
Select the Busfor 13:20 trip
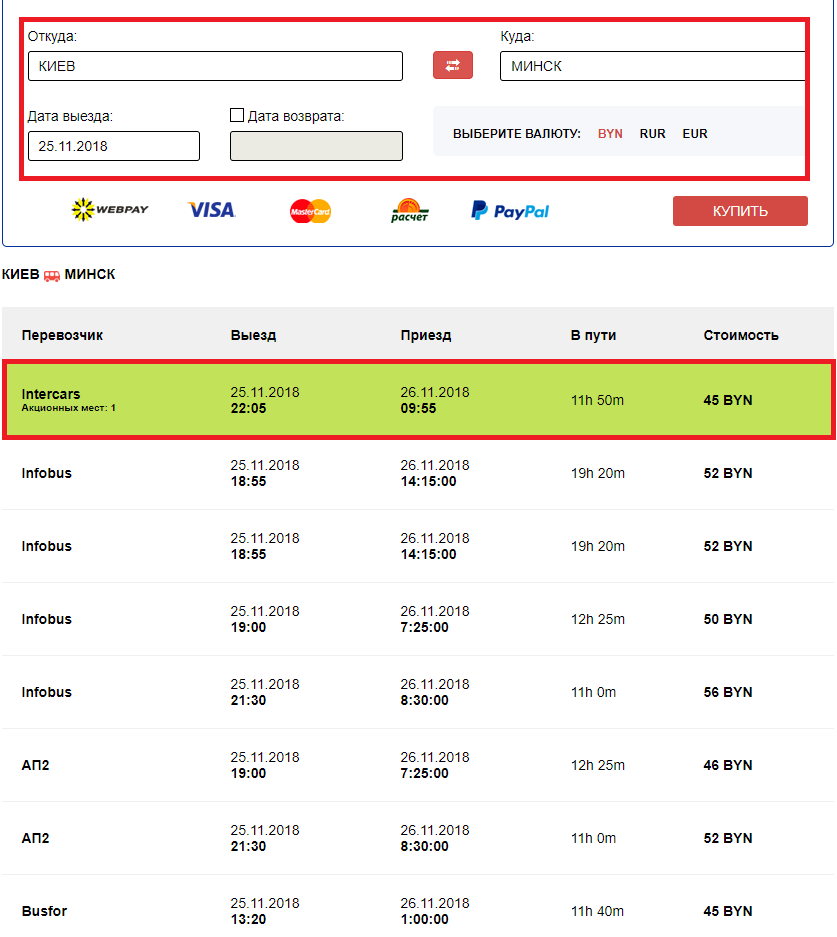(x=418, y=908)
